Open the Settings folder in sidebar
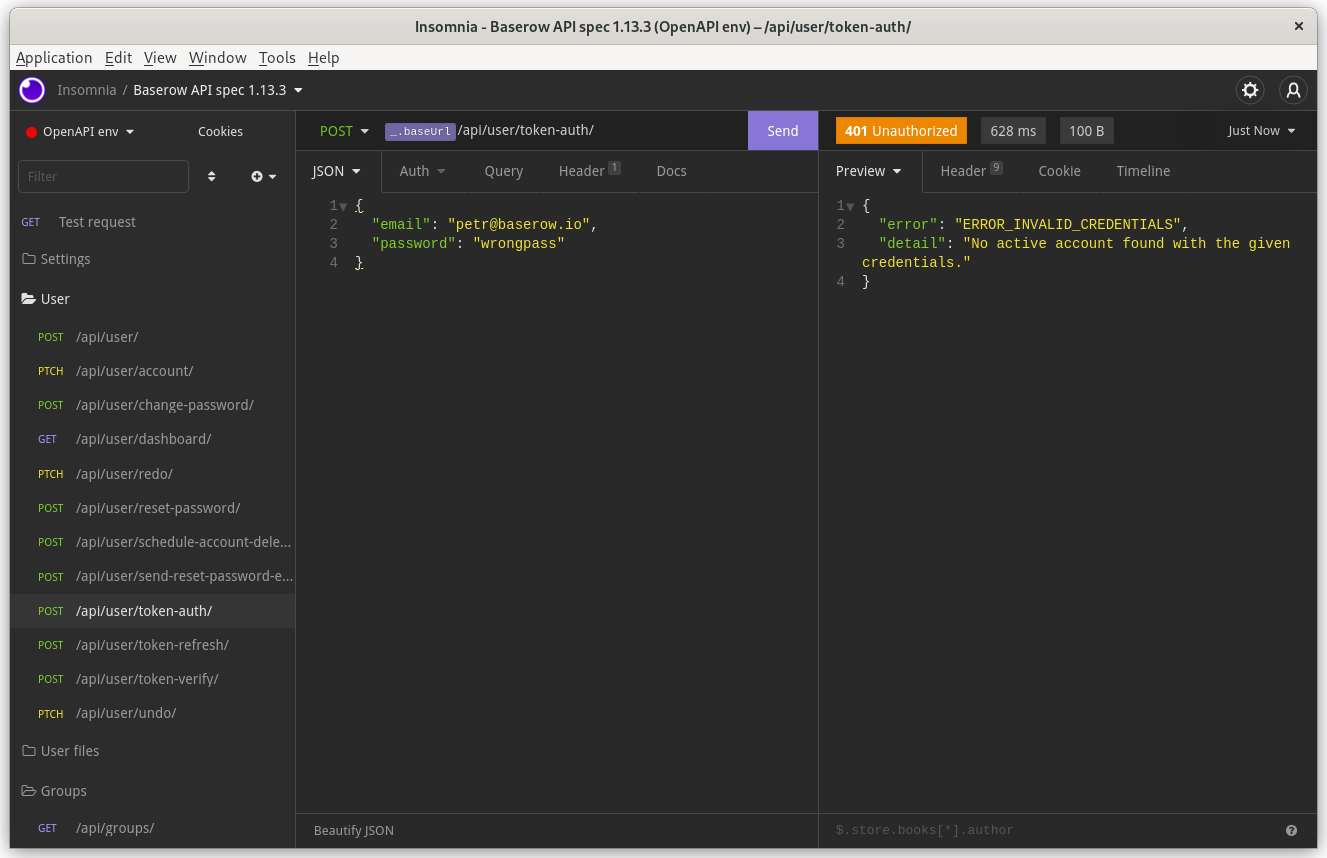 click(x=65, y=259)
